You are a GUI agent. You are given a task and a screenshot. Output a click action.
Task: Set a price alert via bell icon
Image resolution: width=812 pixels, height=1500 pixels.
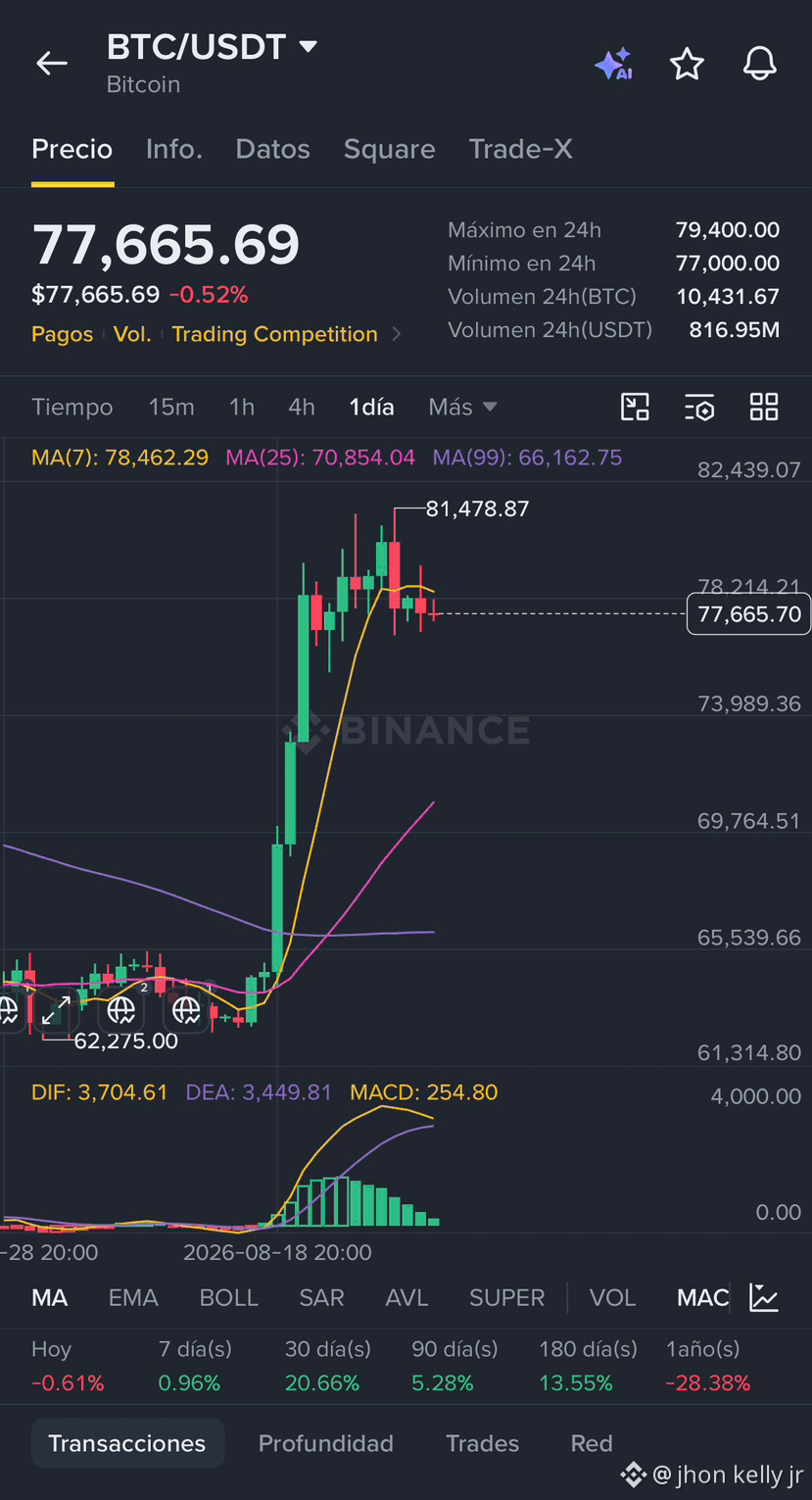point(759,65)
